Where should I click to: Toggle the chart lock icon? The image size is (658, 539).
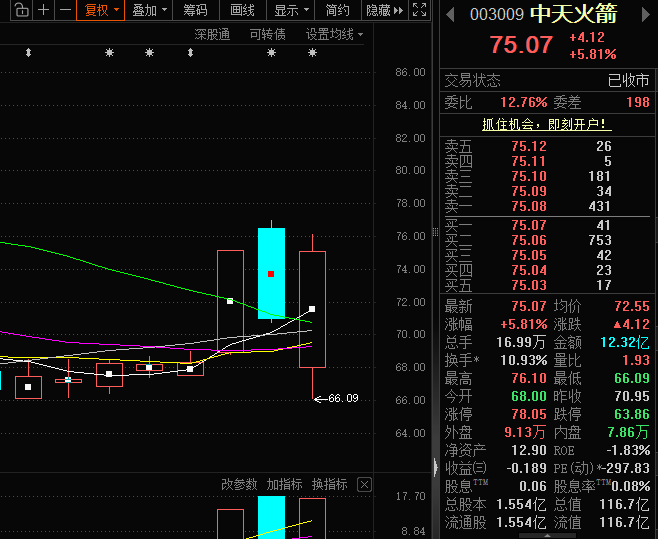click(x=21, y=10)
